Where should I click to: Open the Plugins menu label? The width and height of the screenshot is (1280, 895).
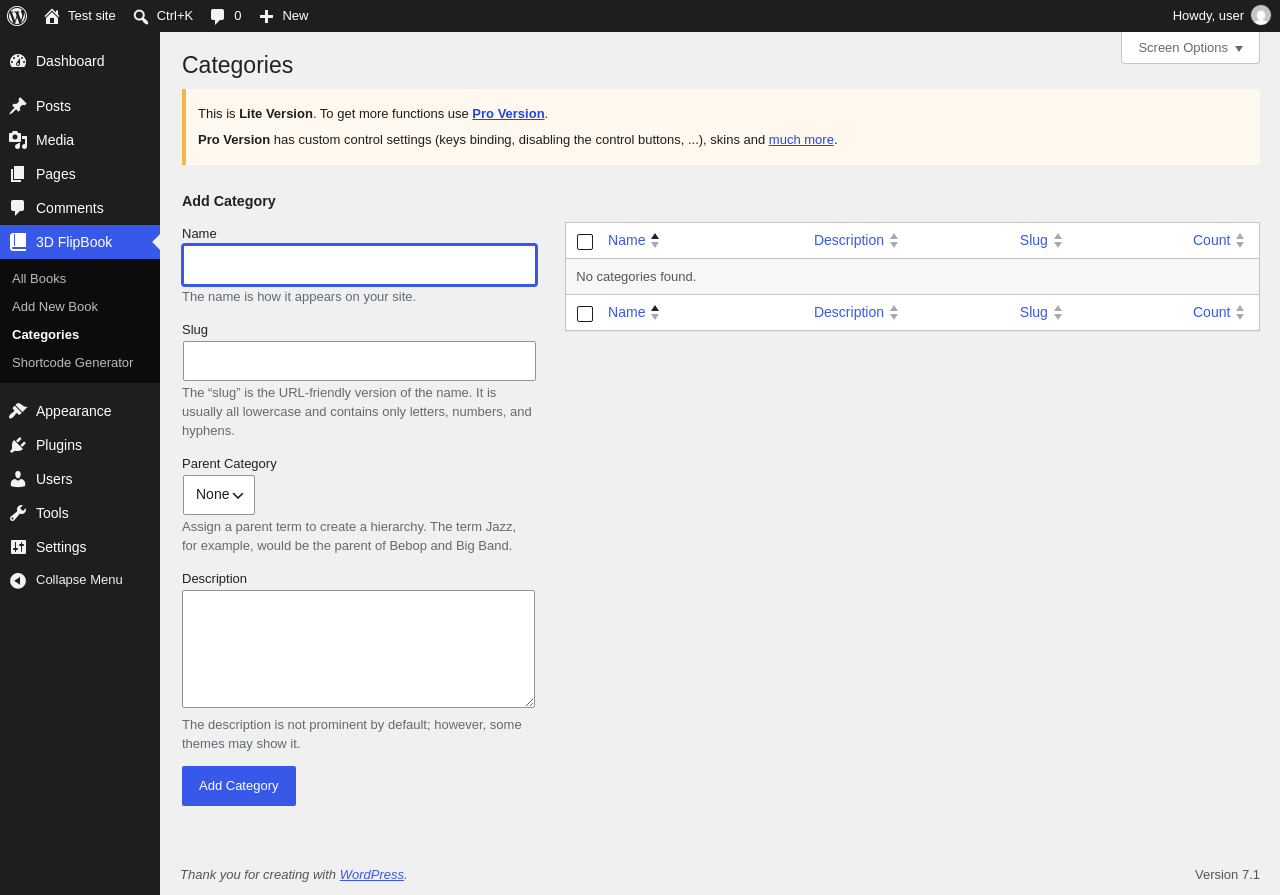(59, 445)
